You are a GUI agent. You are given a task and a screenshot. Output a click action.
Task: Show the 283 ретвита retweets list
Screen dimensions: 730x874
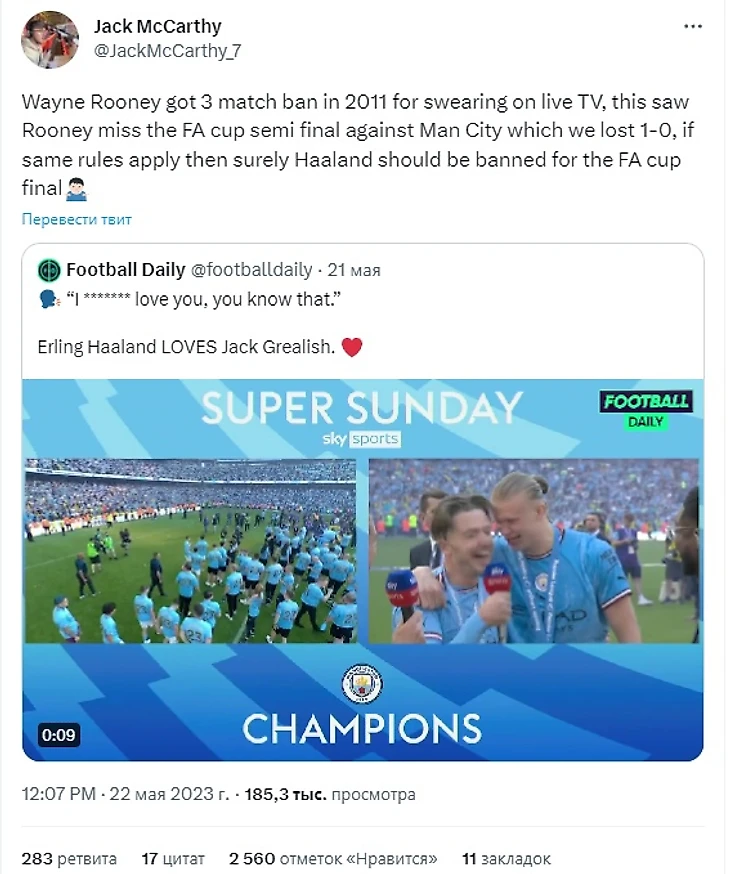click(69, 858)
